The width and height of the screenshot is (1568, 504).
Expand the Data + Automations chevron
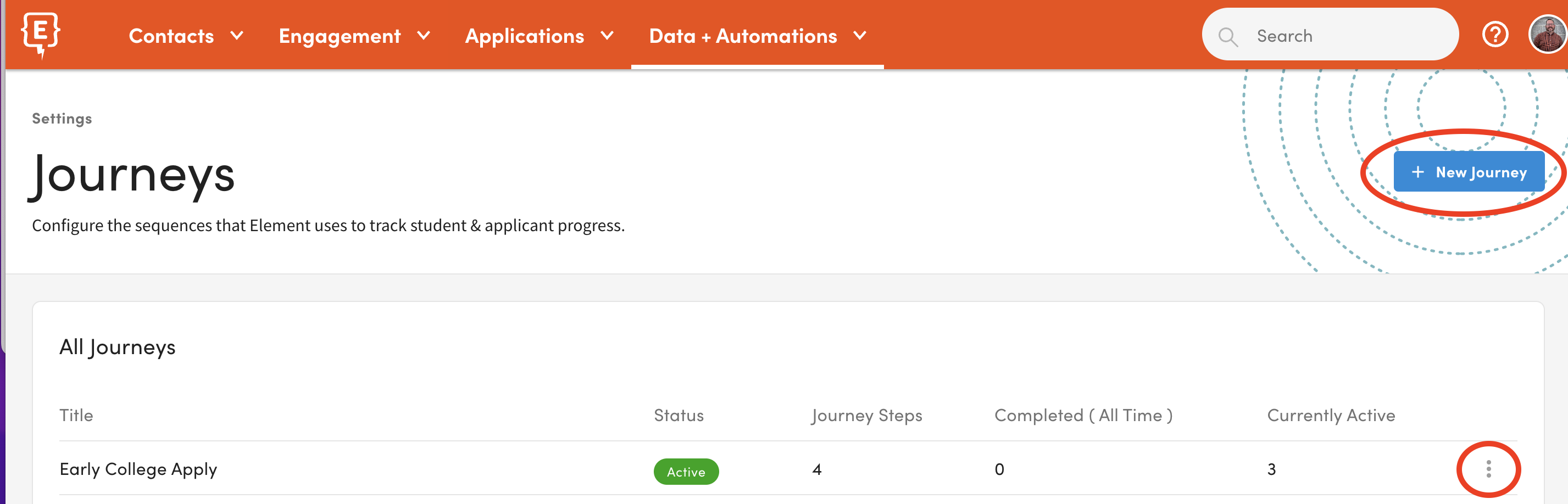pyautogui.click(x=860, y=36)
